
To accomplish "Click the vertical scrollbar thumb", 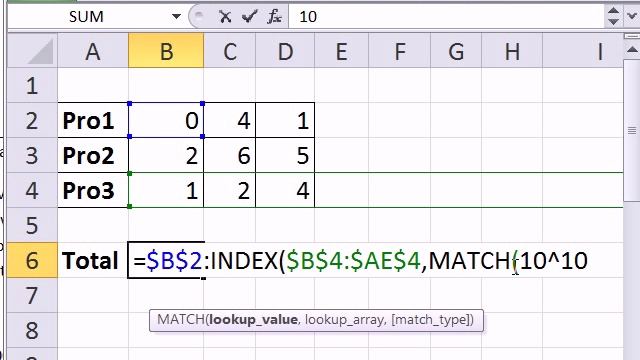I will click(632, 131).
